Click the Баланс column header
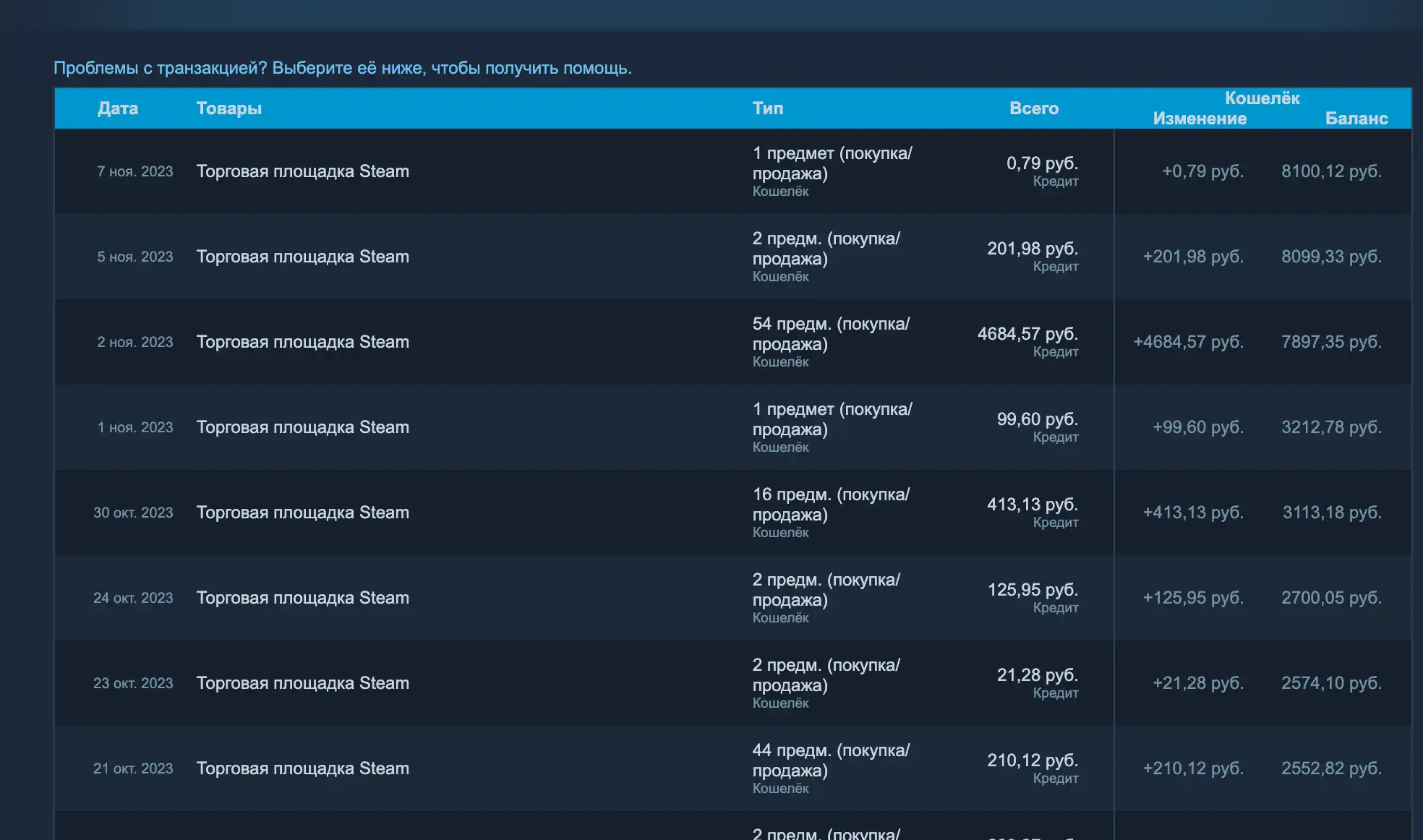This screenshot has height=840, width=1423. tap(1356, 119)
